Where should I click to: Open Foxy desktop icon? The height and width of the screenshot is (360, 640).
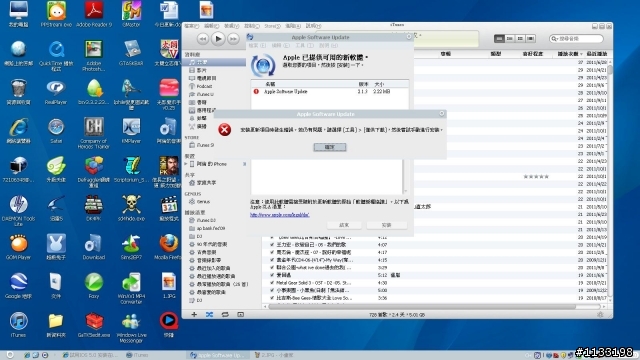[x=94, y=286]
